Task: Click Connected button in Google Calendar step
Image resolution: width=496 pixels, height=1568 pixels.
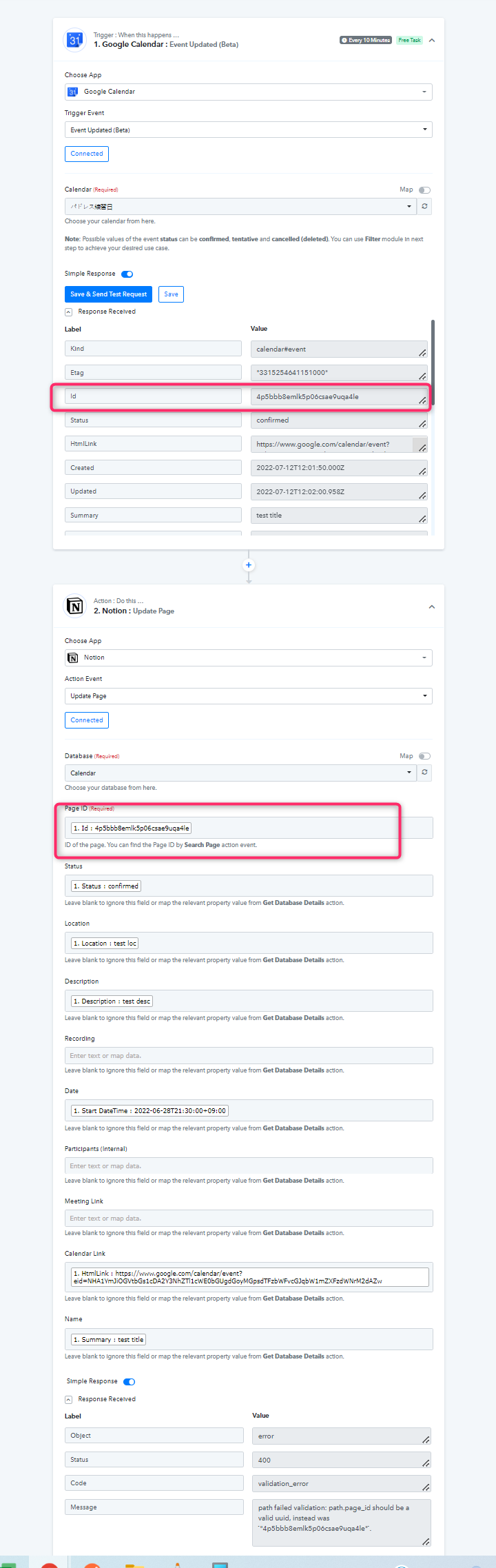Action: coord(87,154)
